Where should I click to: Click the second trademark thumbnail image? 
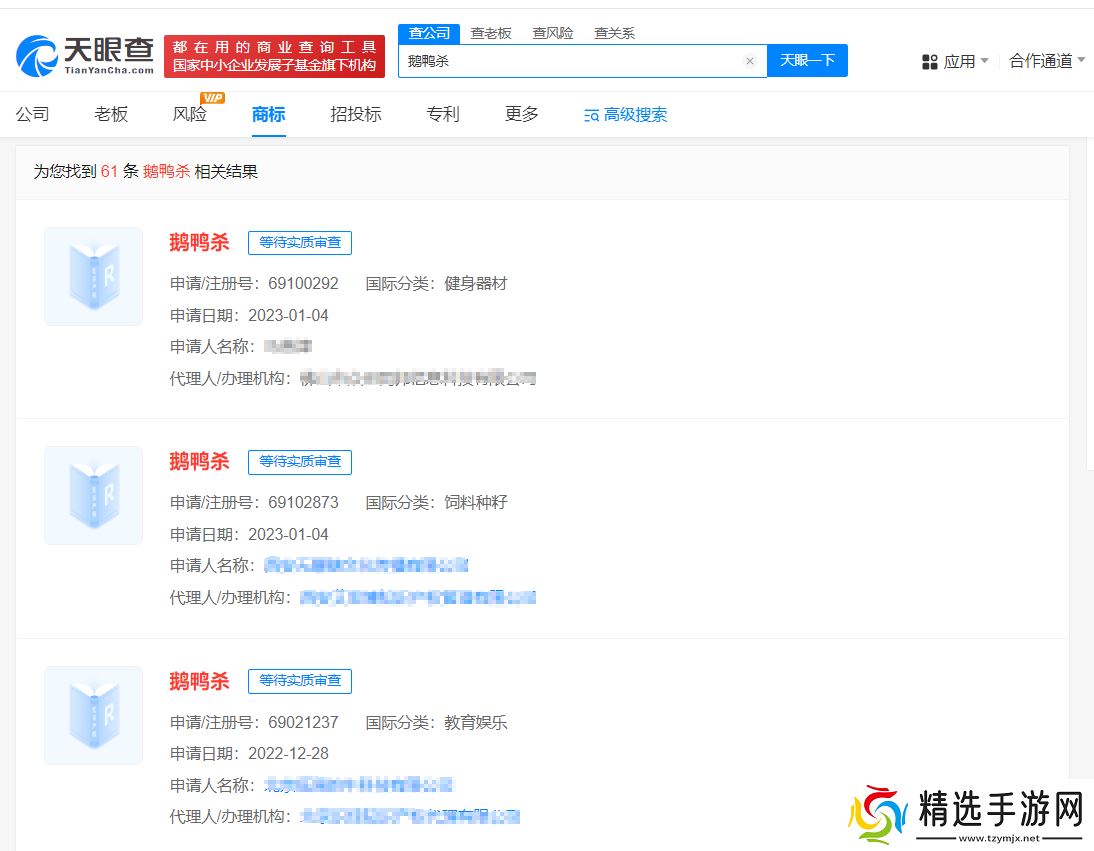(93, 495)
